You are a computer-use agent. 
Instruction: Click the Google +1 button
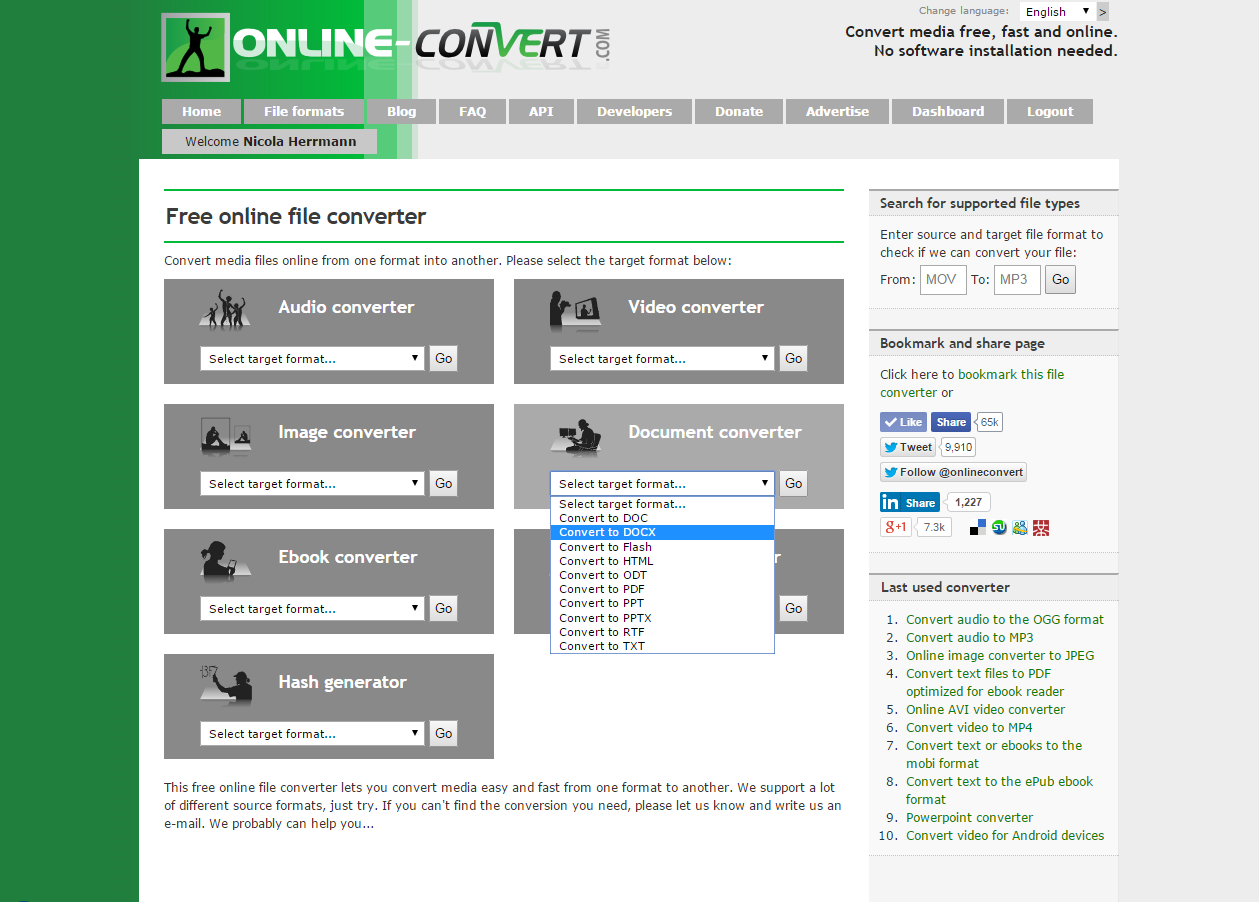[x=895, y=527]
